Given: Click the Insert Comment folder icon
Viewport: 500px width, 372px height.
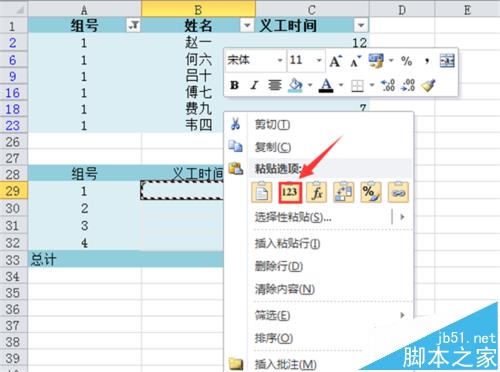Looking at the screenshot, I should coord(236,363).
